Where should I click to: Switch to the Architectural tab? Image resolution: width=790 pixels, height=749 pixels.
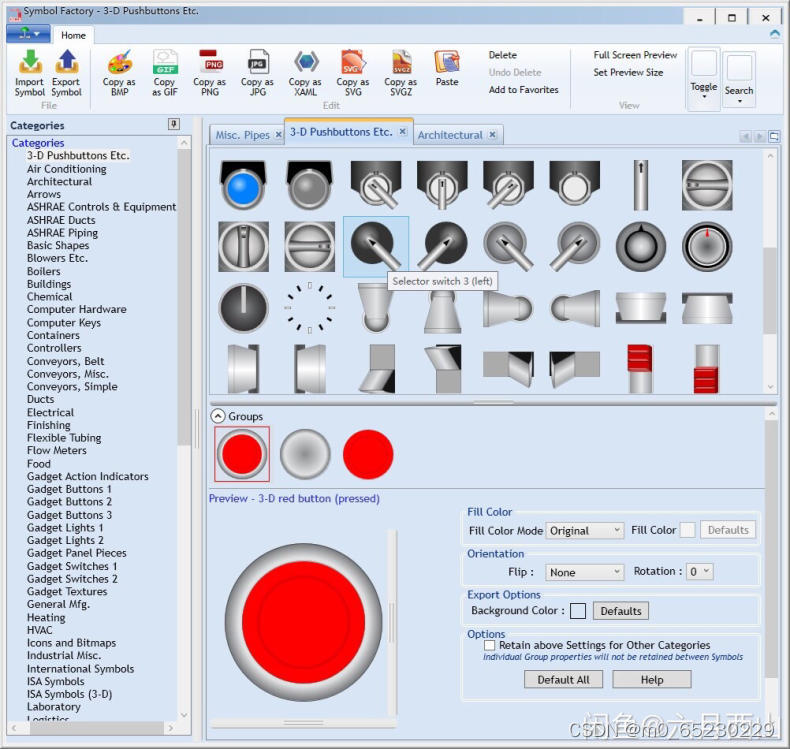click(x=450, y=135)
